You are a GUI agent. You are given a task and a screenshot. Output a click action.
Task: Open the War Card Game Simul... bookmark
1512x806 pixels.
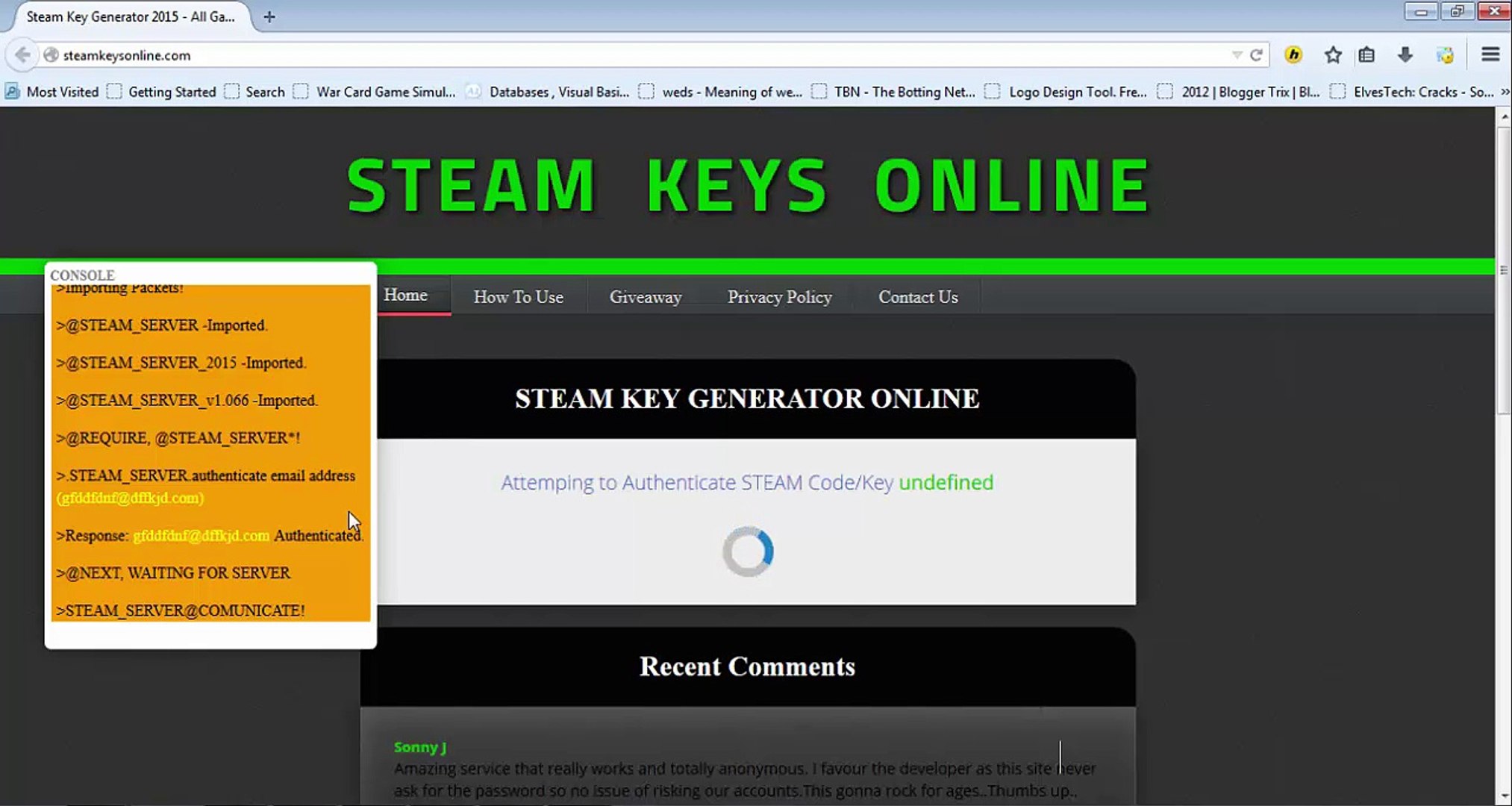[x=375, y=92]
